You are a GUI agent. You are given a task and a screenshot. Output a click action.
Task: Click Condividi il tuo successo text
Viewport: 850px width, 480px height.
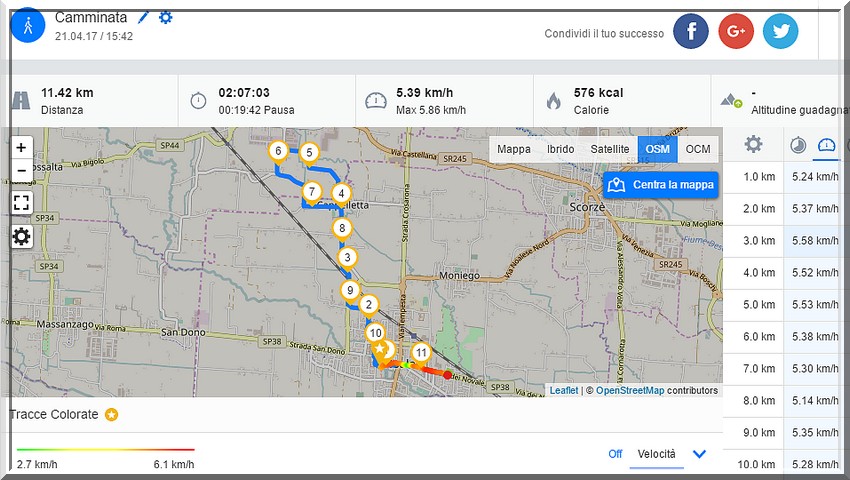[x=604, y=34]
